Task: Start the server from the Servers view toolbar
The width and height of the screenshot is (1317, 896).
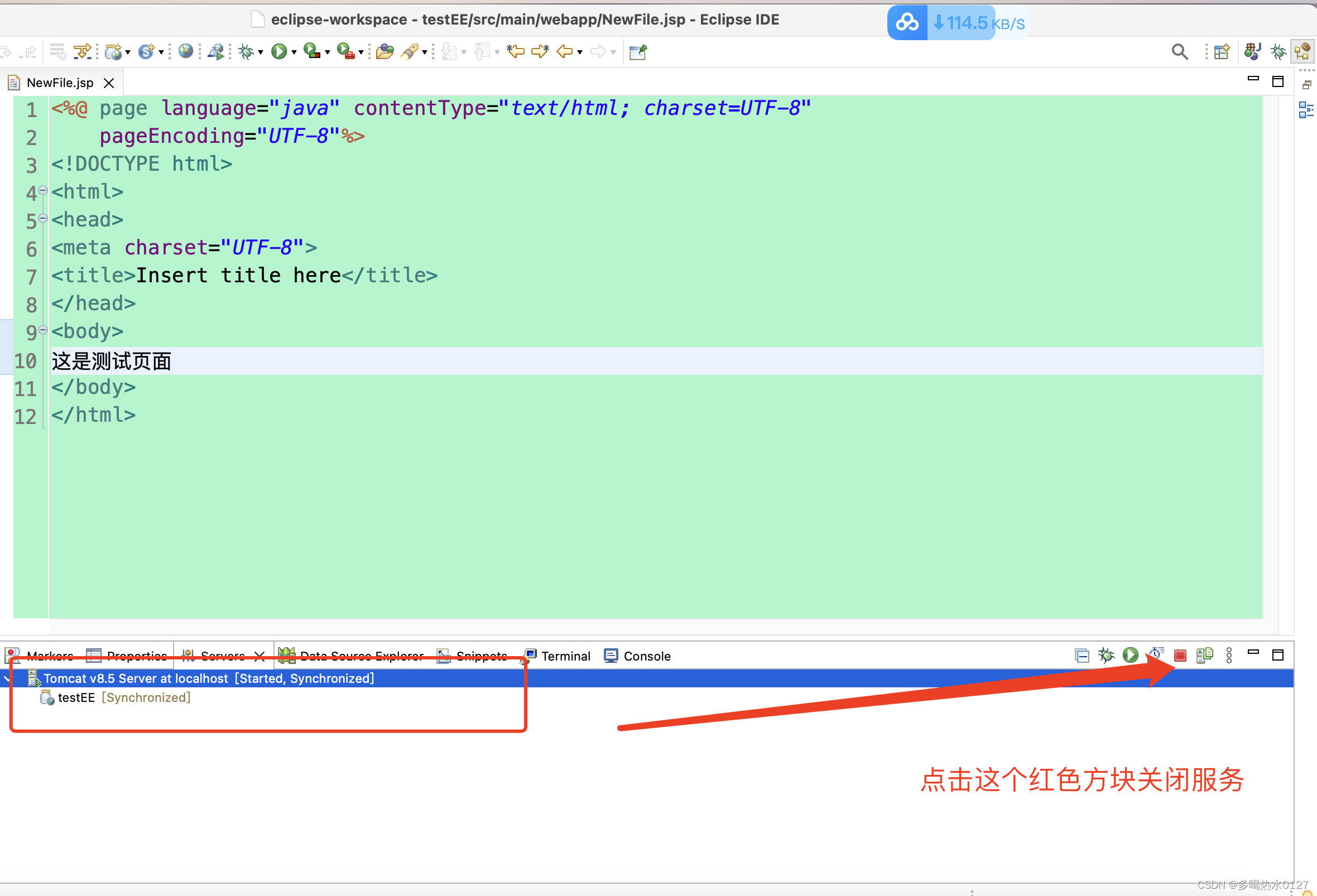Action: pos(1130,656)
